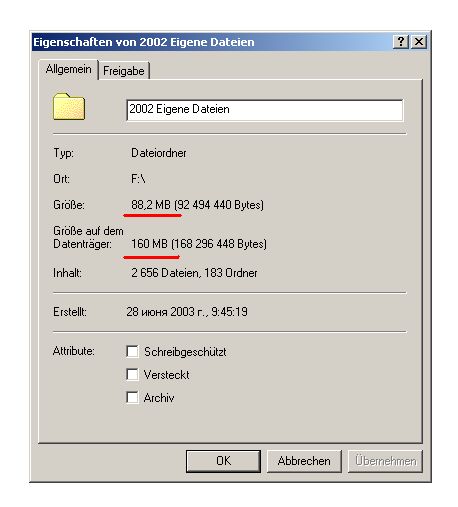Open context help with question mark button

[401, 42]
